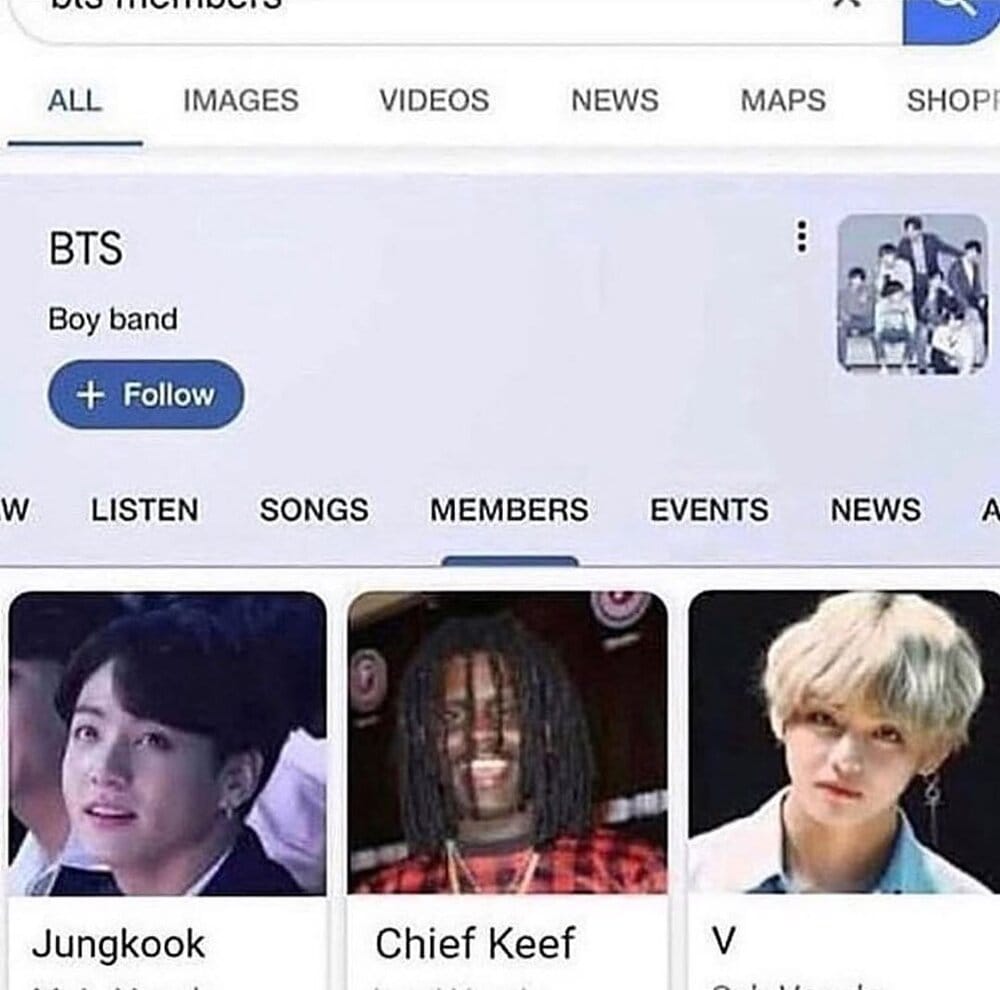Open the Events section tab
The image size is (1000, 990).
pyautogui.click(x=709, y=510)
